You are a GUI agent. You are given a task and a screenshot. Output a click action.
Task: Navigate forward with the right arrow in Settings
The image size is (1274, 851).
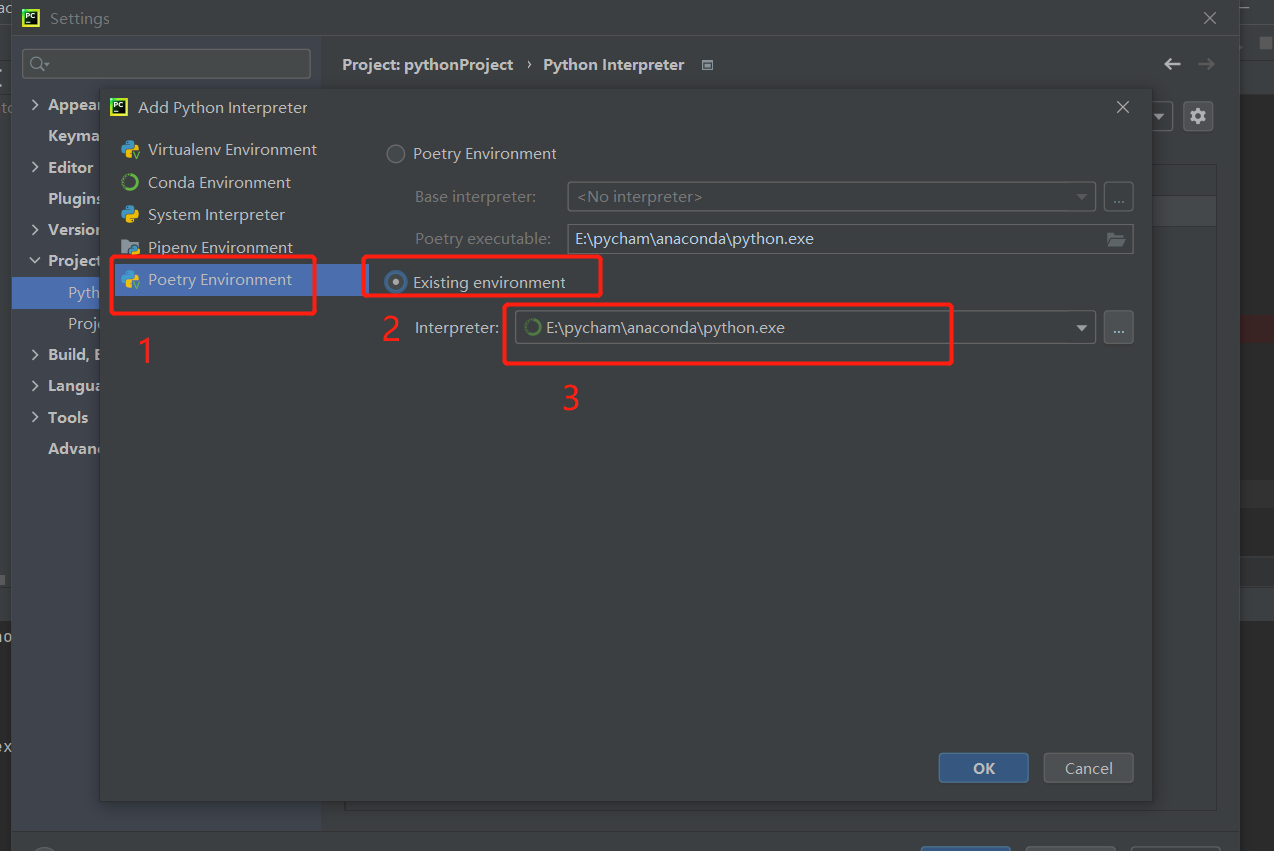click(1206, 64)
